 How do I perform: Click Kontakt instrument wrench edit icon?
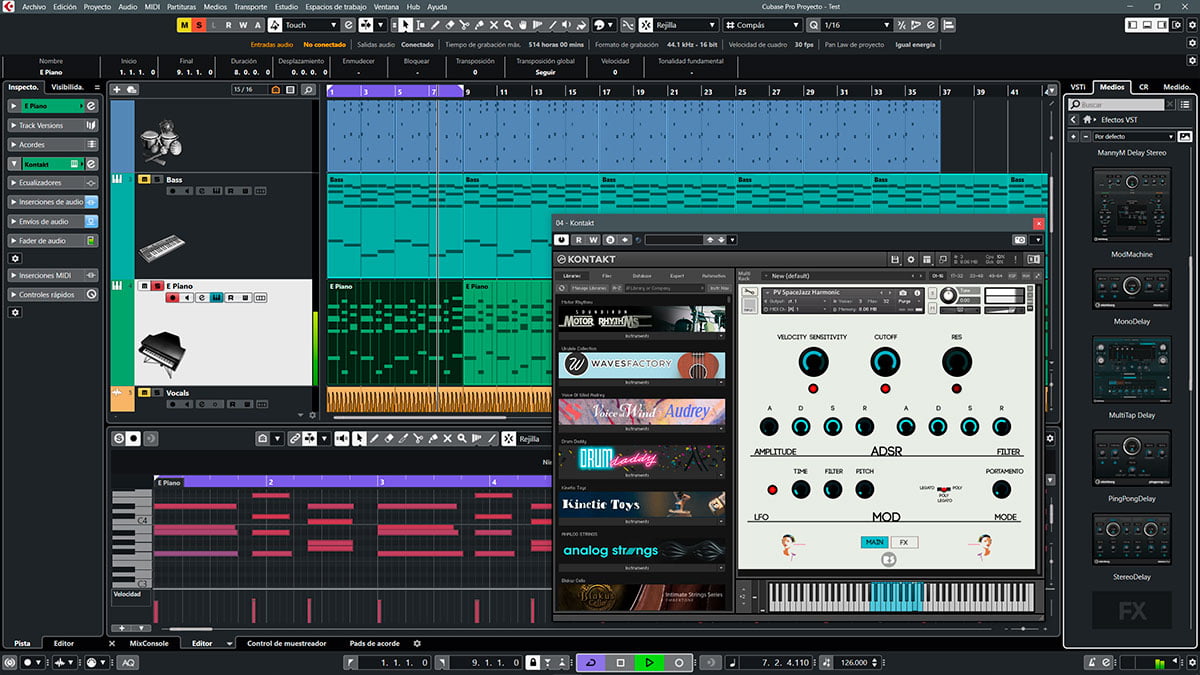[751, 292]
